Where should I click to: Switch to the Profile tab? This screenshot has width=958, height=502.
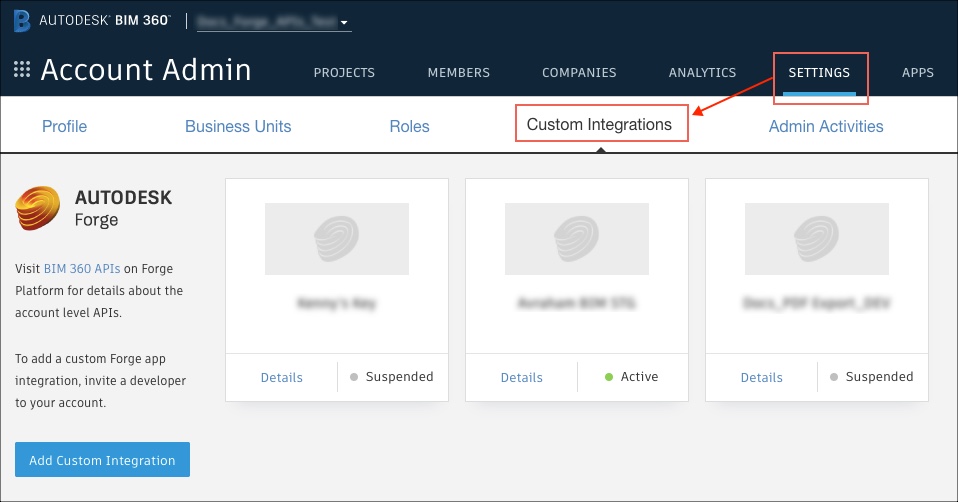[x=64, y=127]
